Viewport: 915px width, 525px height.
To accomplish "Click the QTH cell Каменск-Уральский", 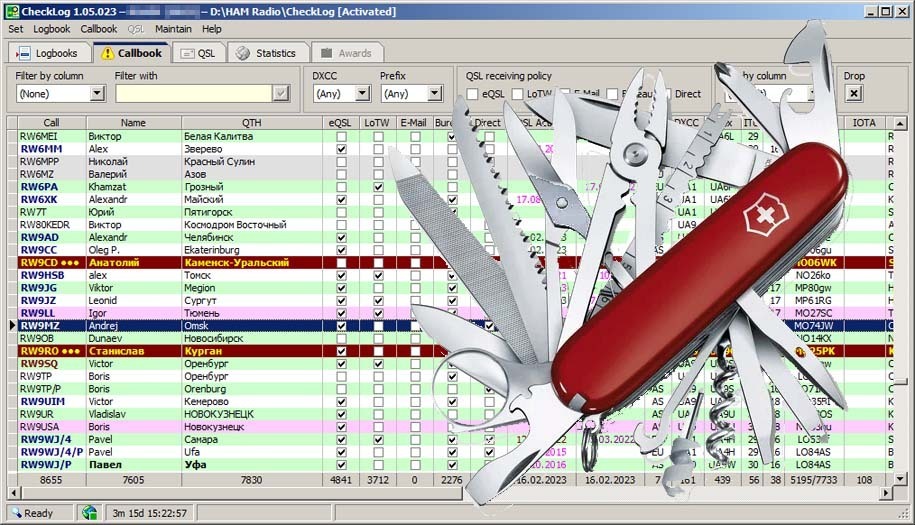I will tap(236, 262).
